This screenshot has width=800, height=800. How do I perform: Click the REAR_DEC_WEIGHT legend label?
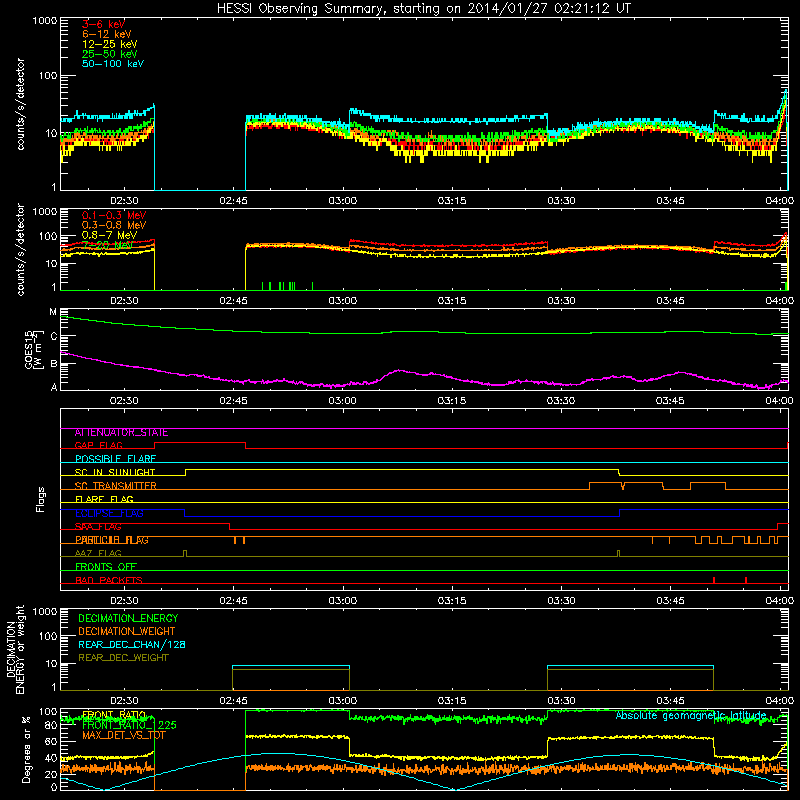[123, 658]
